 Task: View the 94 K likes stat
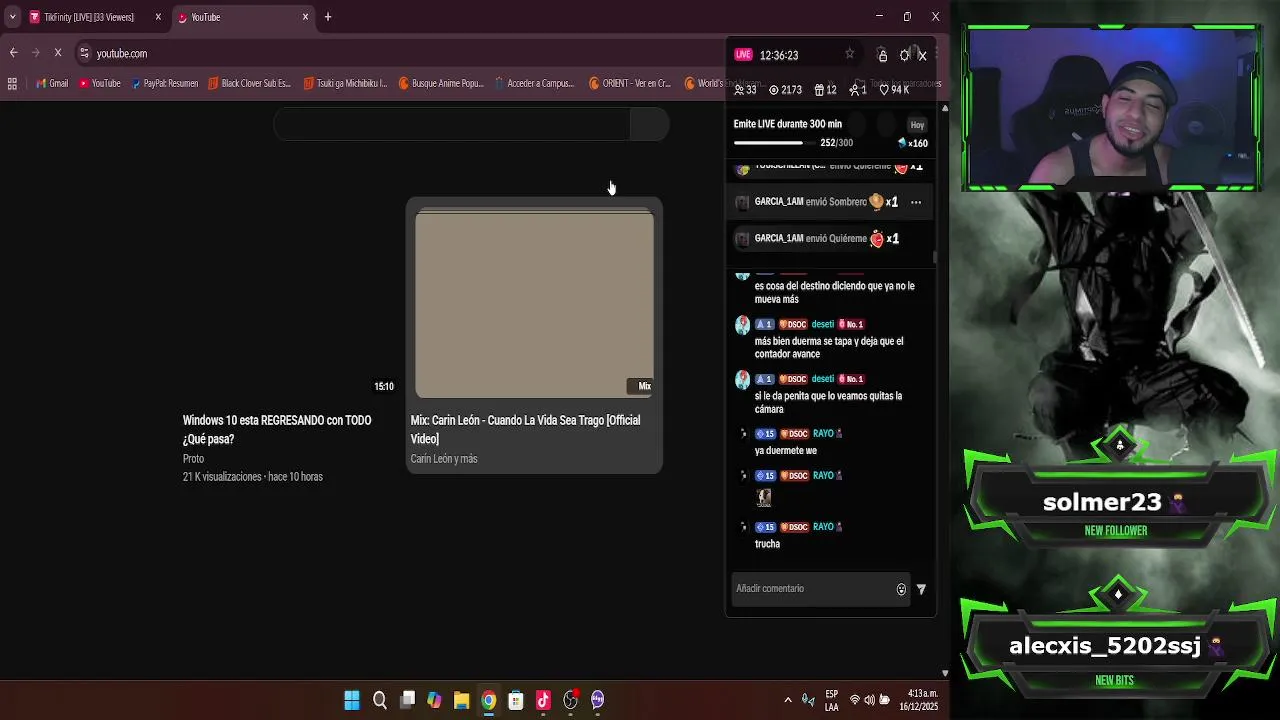click(x=893, y=90)
